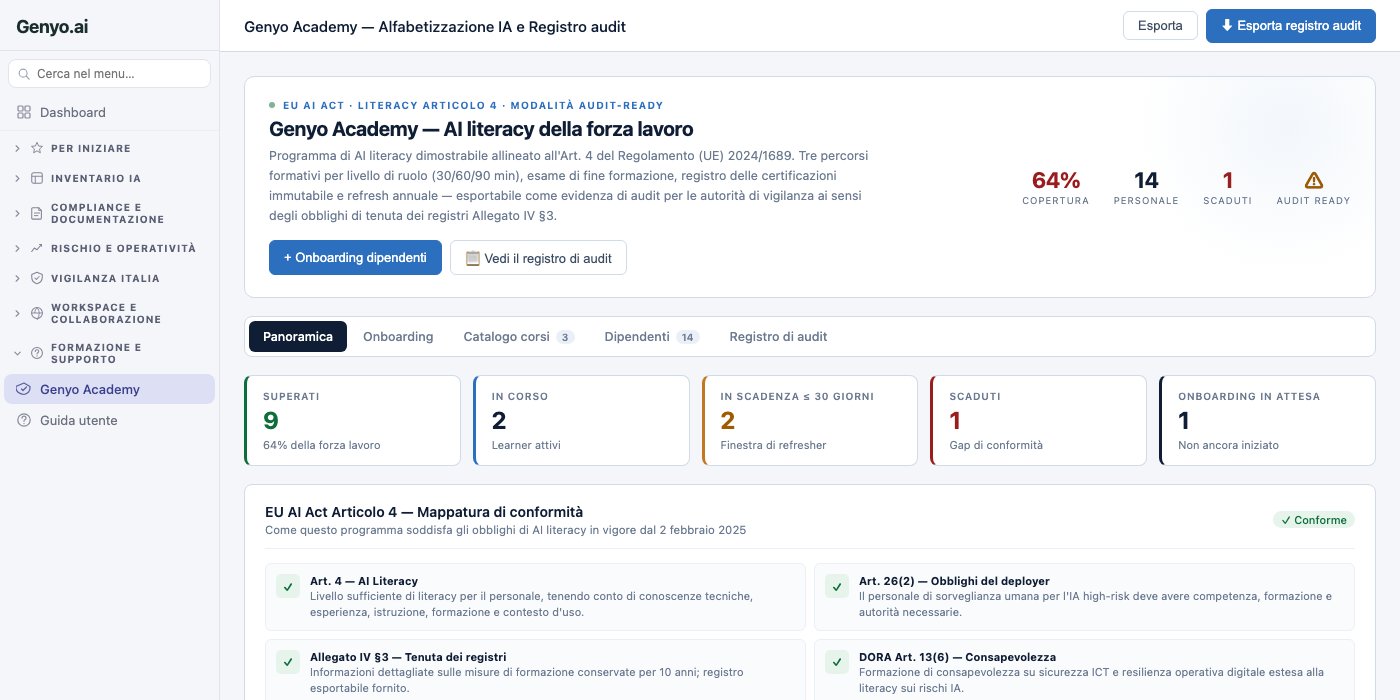The image size is (1400, 700).
Task: Click the star icon beside Per iniziare
Action: pos(37,148)
